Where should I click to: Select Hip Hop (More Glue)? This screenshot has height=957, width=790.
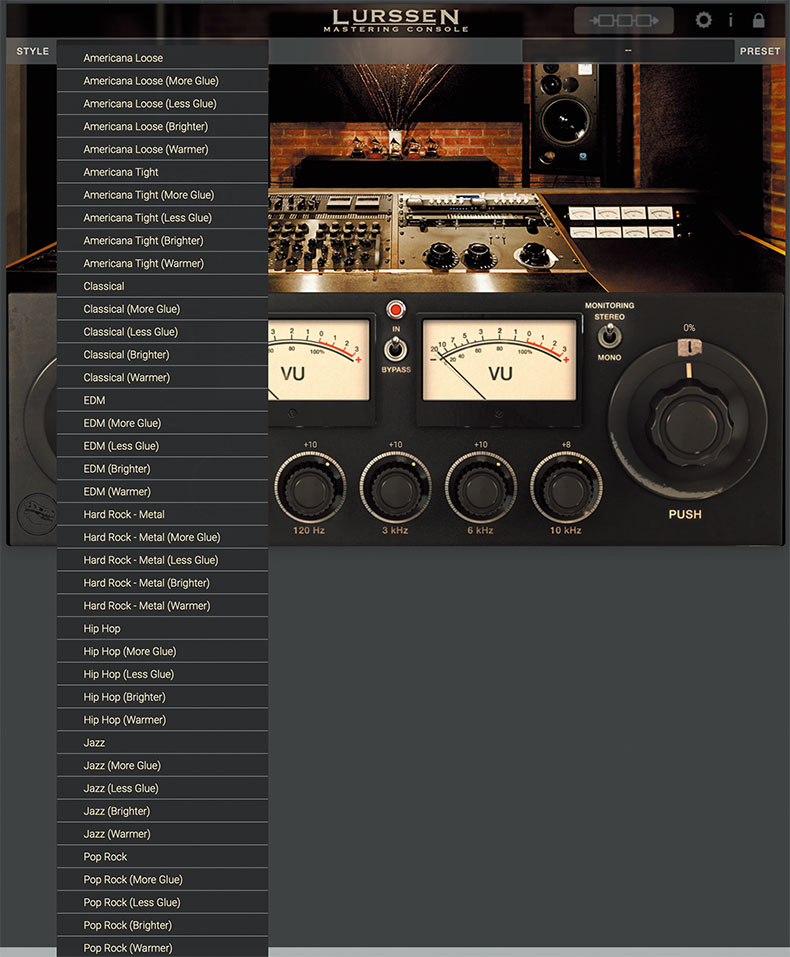point(162,651)
